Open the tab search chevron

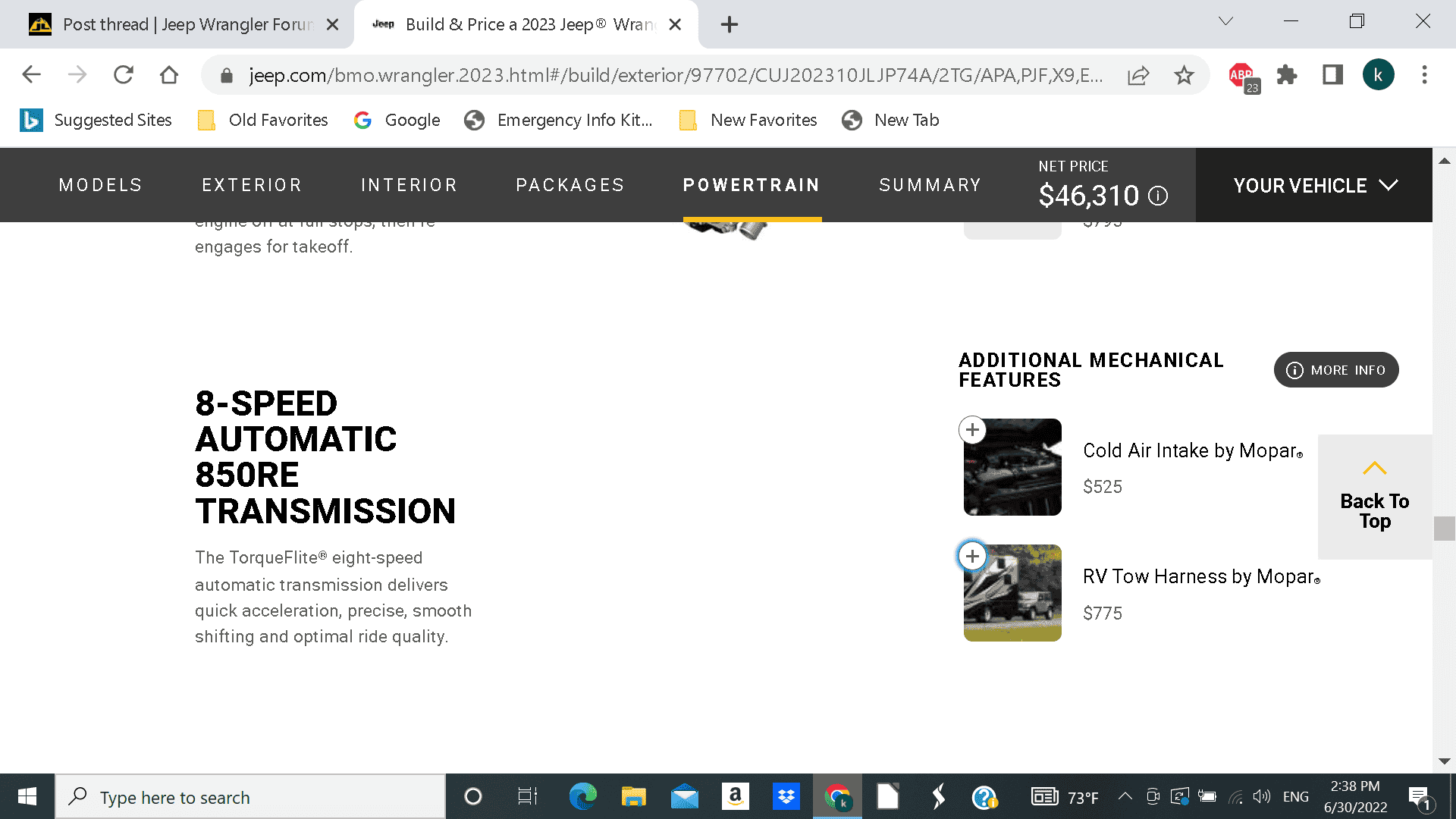coord(1225,21)
